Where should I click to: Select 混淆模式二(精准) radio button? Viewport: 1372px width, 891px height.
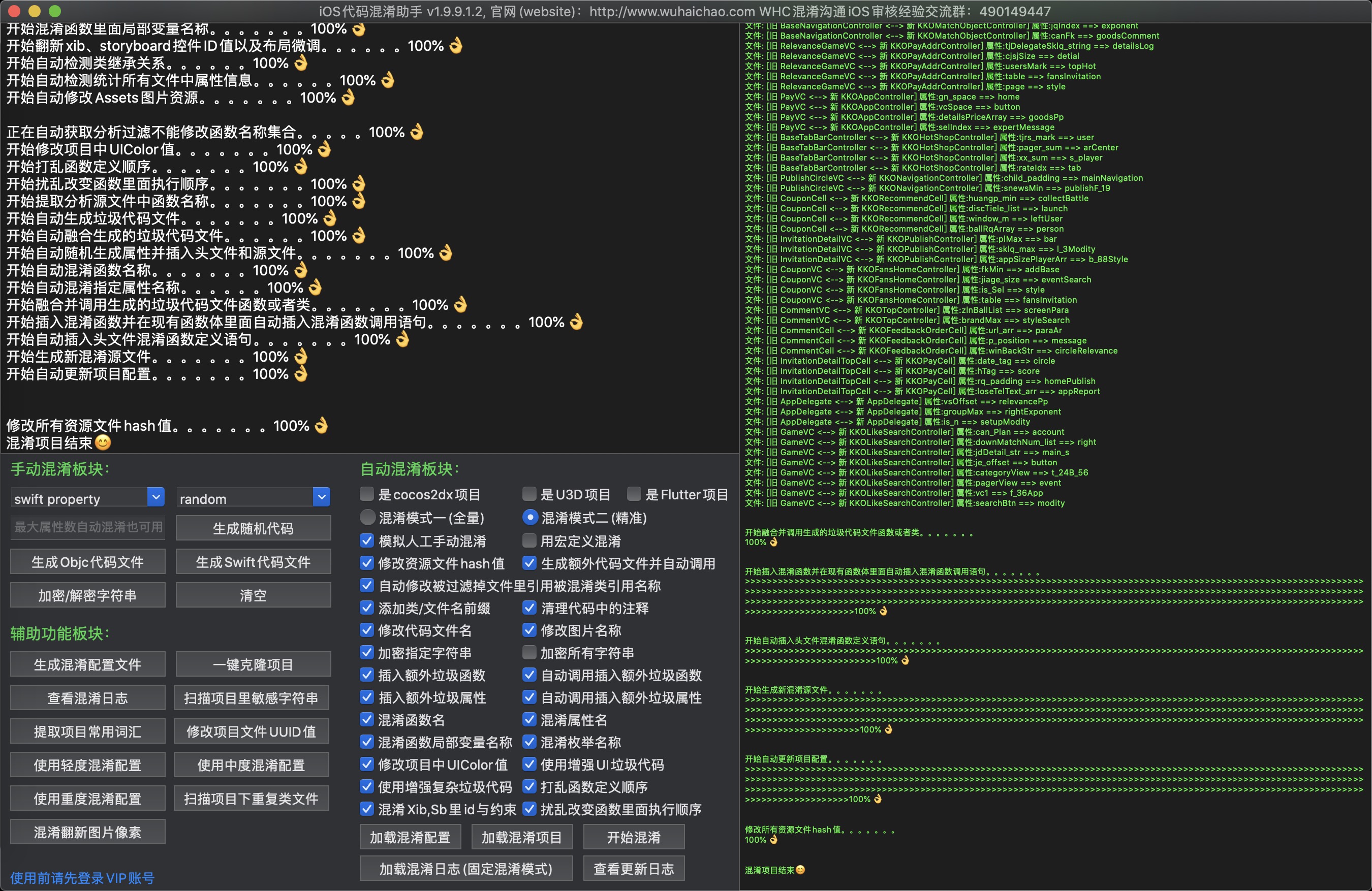(530, 517)
